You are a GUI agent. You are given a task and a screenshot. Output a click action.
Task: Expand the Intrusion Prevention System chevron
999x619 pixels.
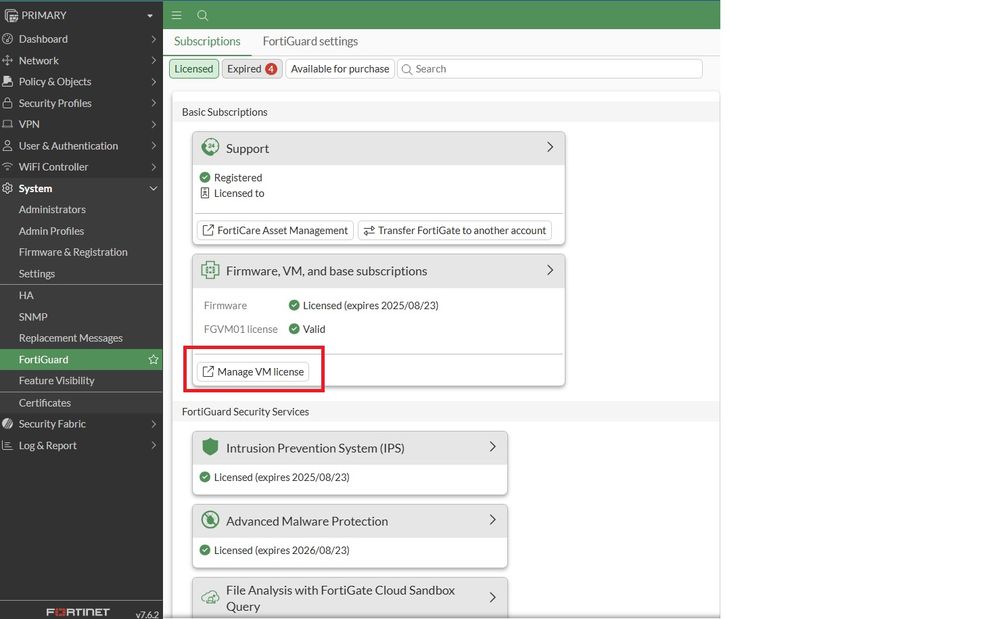(492, 447)
